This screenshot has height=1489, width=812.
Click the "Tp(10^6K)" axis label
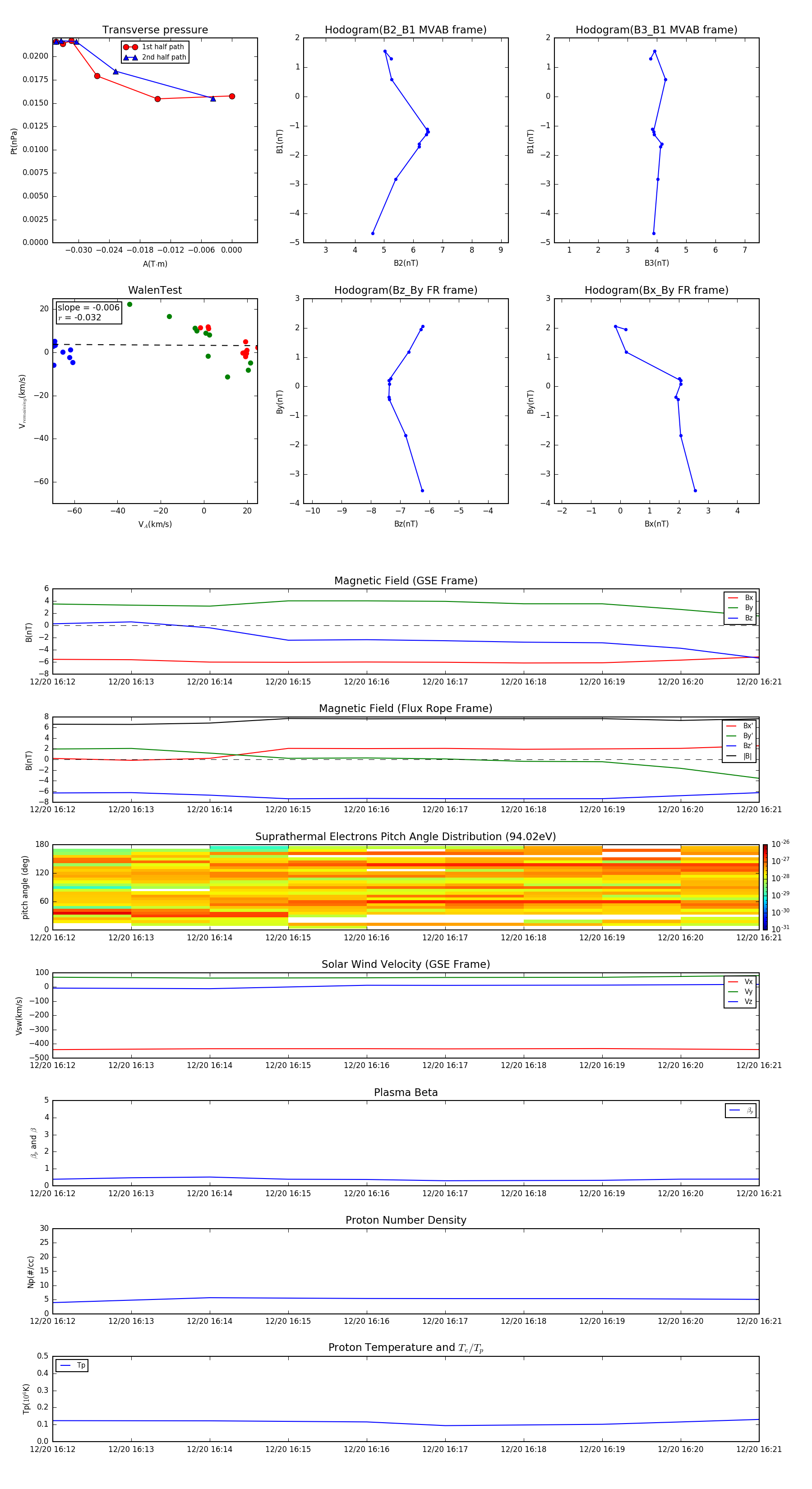click(26, 1399)
